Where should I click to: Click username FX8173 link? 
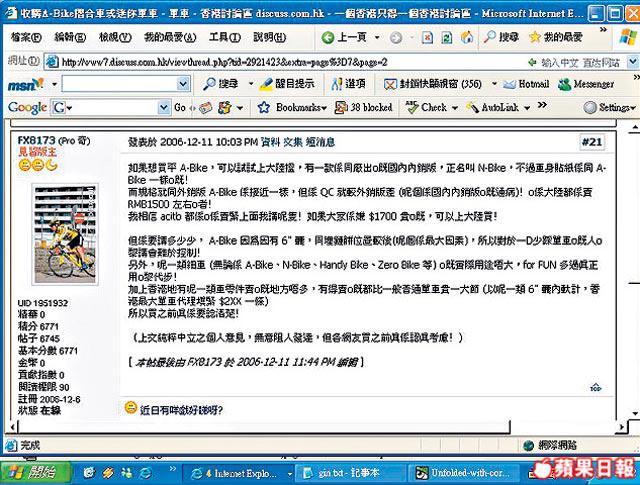point(36,140)
